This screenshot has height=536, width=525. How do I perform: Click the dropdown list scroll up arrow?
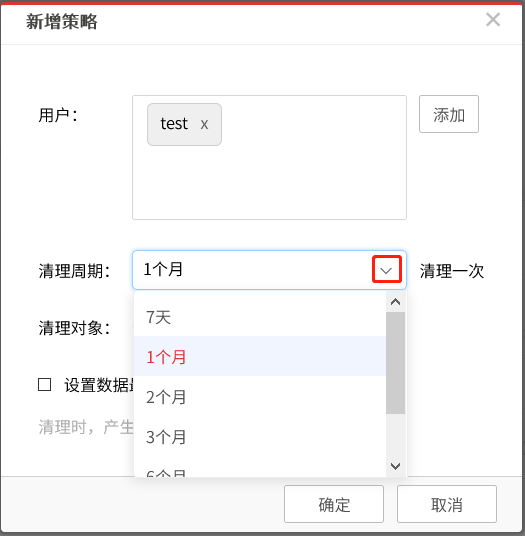(395, 302)
